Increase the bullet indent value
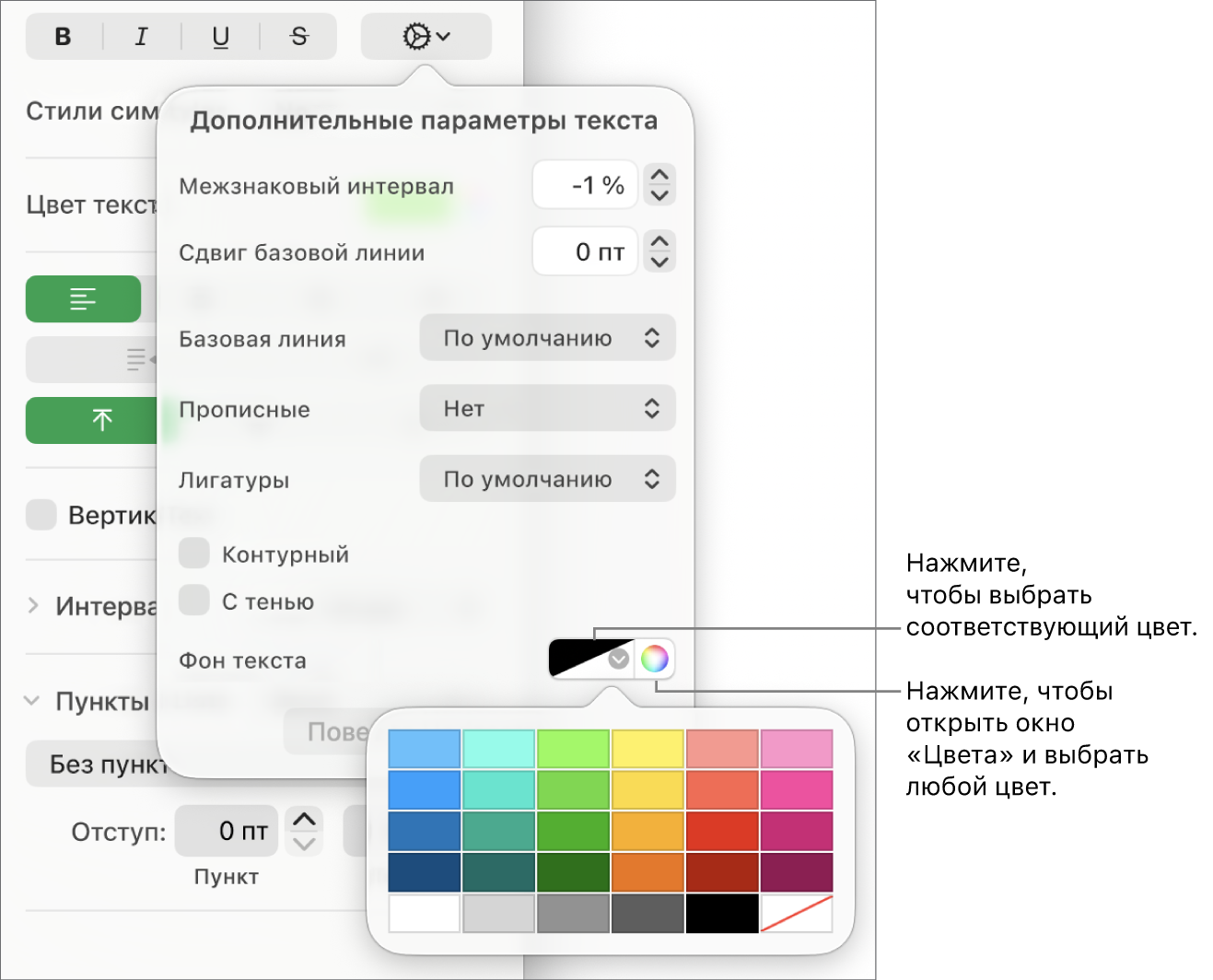This screenshot has width=1213, height=980. click(305, 819)
